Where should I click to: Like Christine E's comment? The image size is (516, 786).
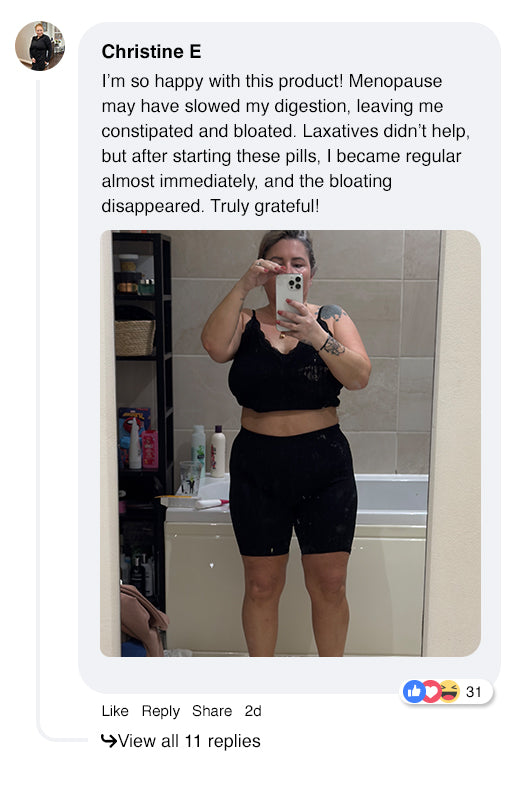coord(115,711)
